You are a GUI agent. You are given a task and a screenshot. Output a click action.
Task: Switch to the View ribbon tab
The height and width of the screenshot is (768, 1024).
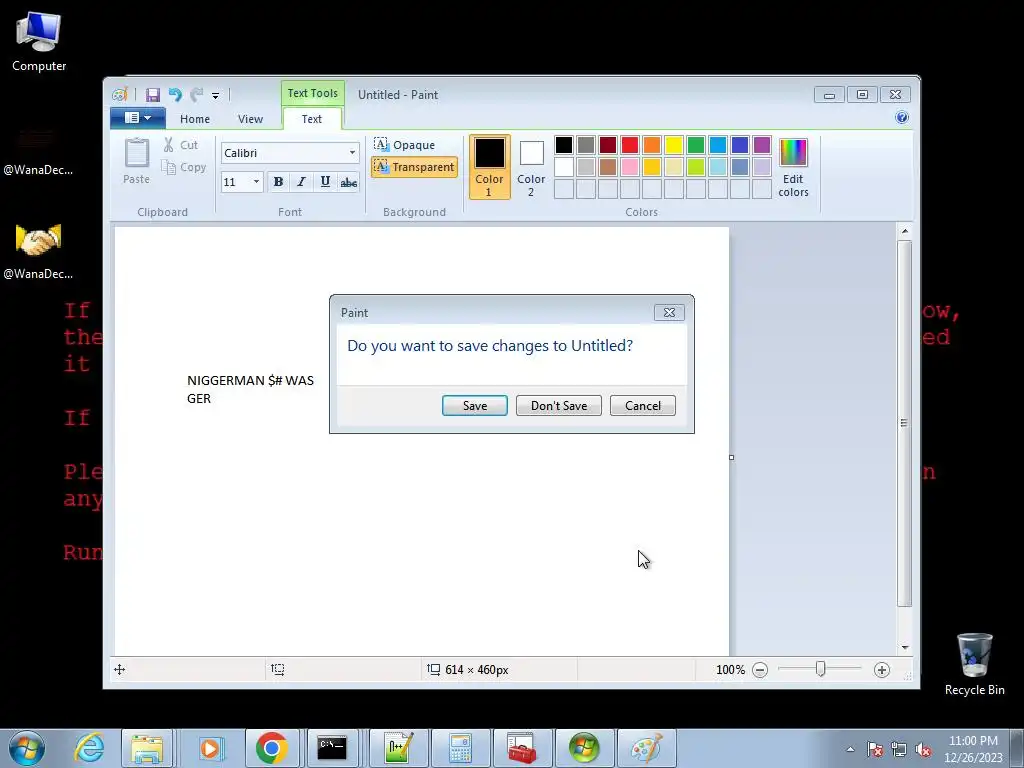250,119
